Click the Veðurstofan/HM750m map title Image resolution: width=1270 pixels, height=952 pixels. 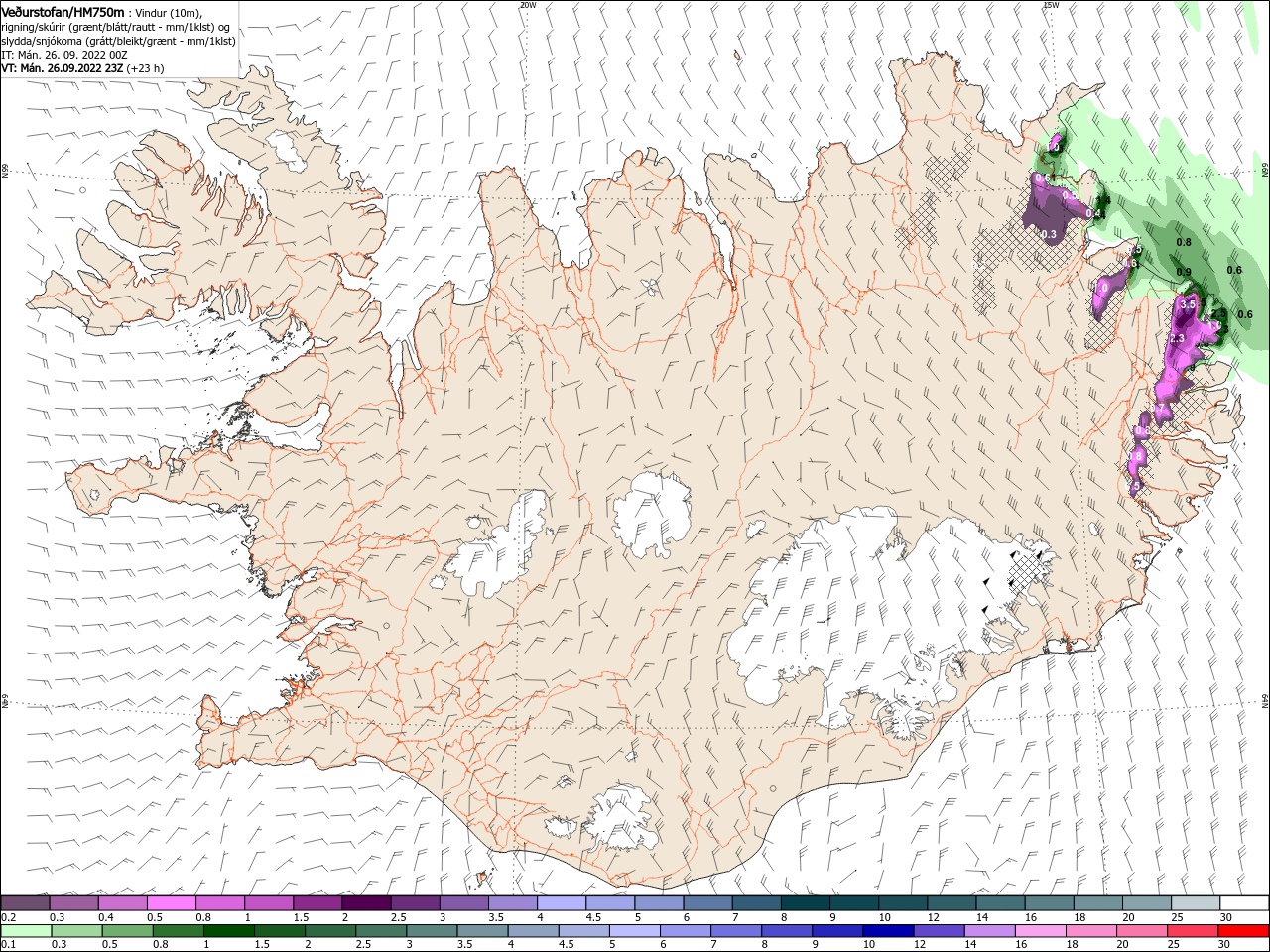coord(63,11)
